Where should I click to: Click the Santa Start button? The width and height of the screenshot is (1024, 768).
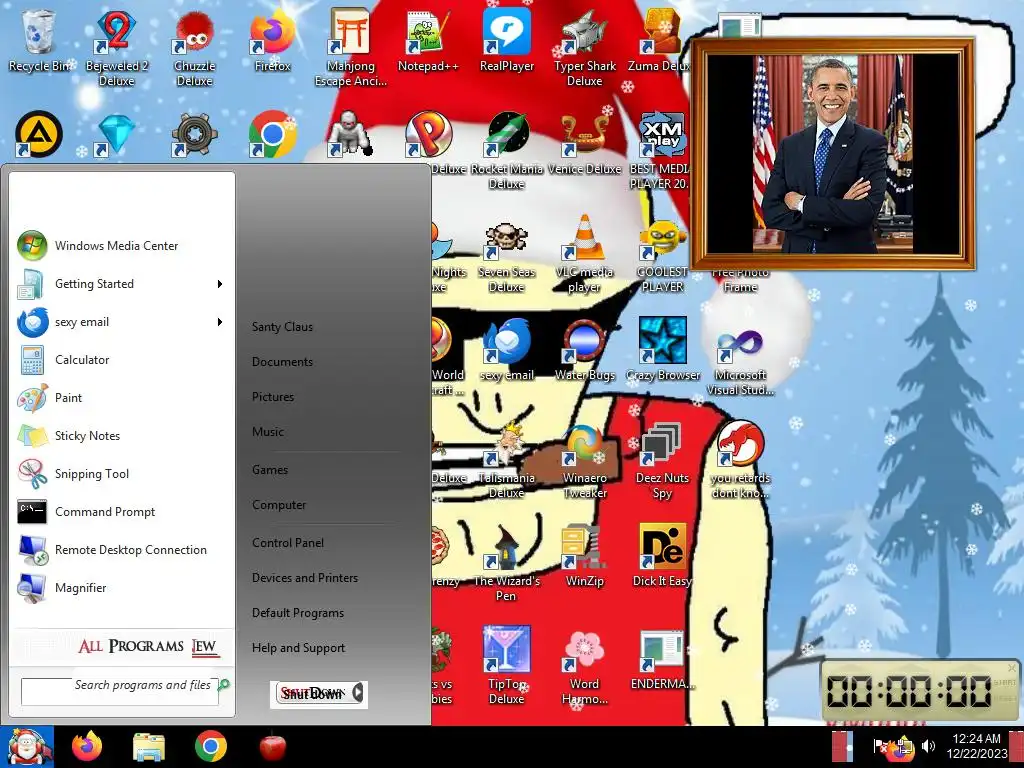(x=27, y=747)
